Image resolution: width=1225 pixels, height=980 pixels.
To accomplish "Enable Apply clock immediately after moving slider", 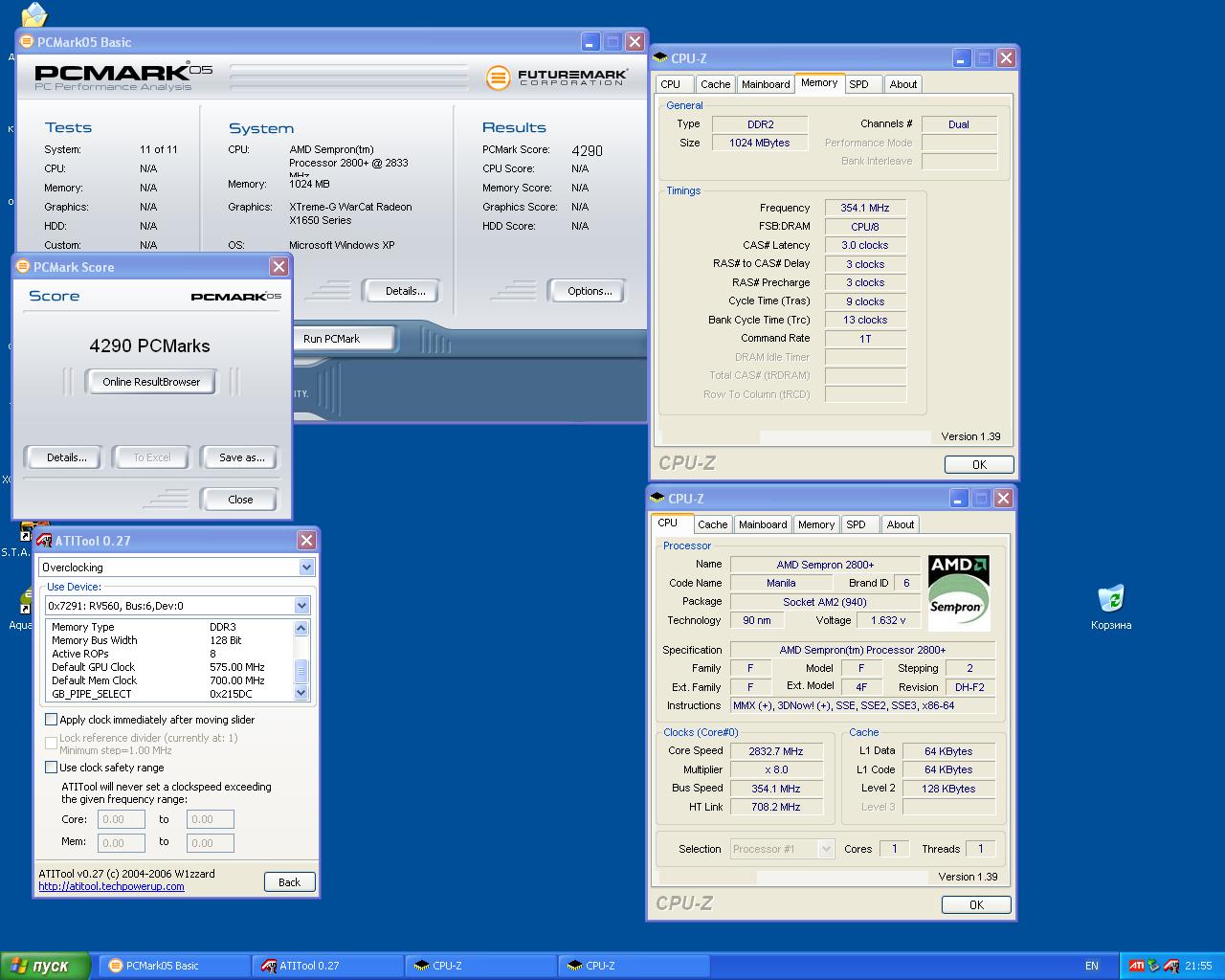I will point(52,719).
